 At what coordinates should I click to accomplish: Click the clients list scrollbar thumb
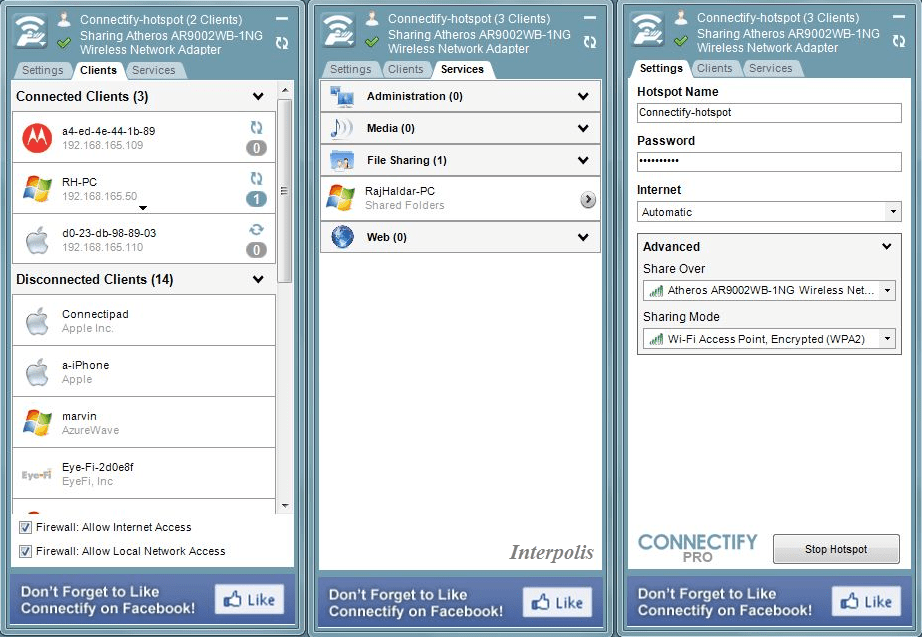coord(285,191)
